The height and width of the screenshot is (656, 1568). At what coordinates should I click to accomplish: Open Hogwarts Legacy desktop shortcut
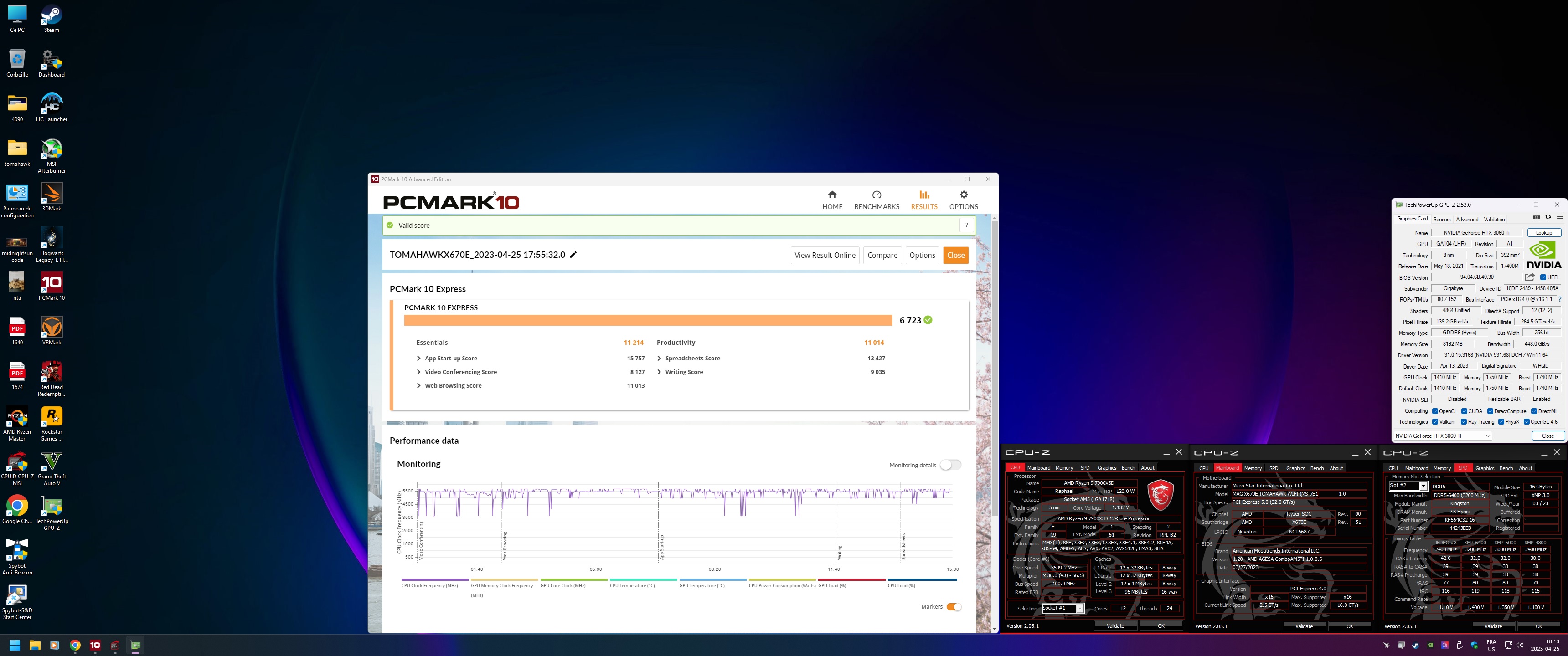point(51,245)
